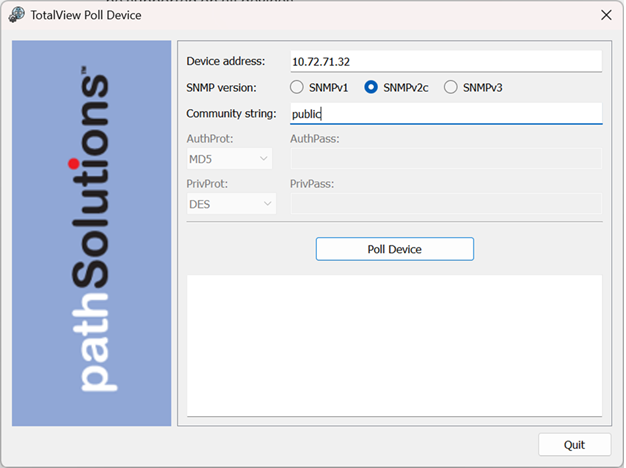Open the AuthProt MD5 dropdown
Image resolution: width=626 pixels, height=468 pixels.
pos(230,159)
